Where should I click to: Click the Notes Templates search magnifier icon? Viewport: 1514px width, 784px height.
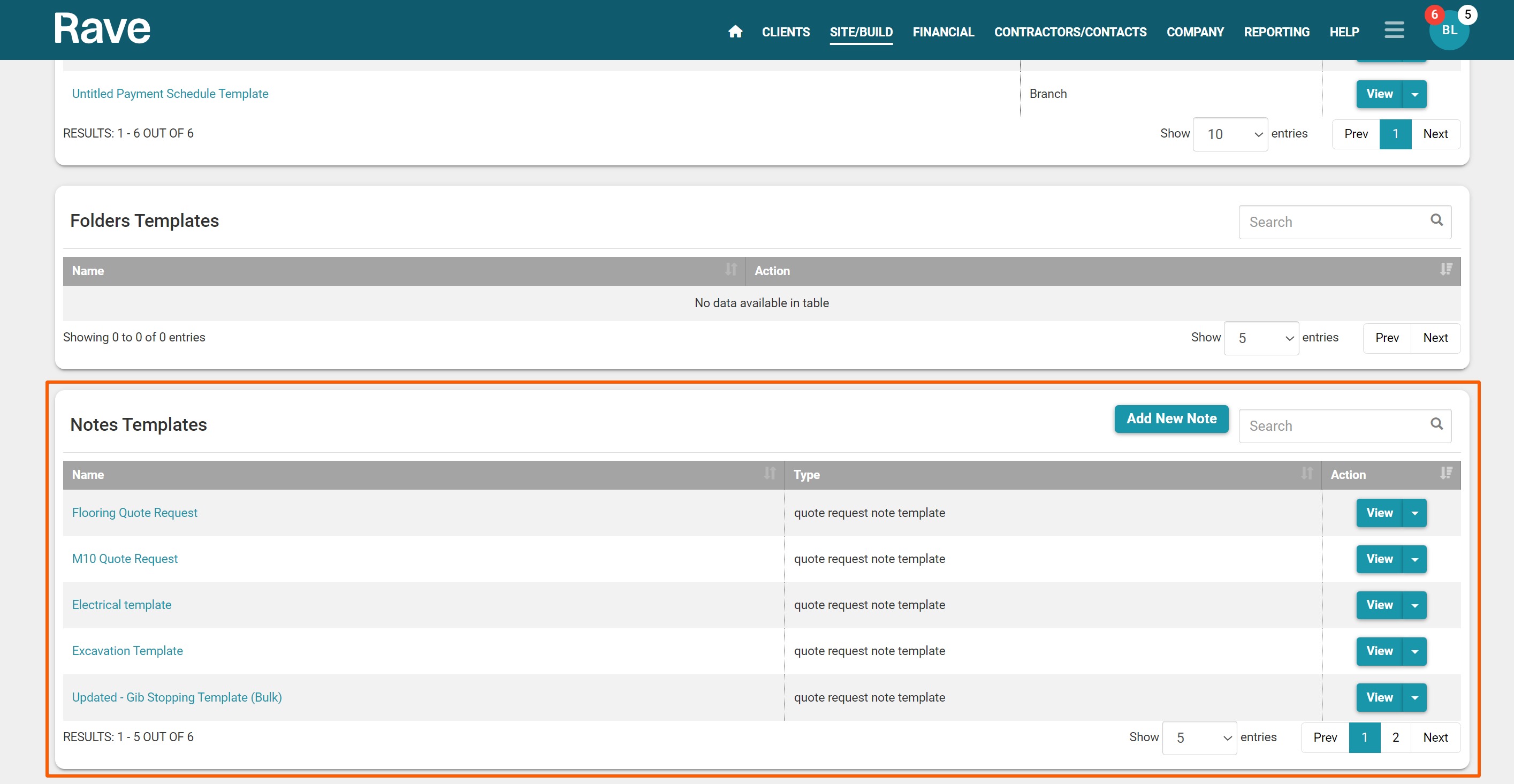click(1436, 424)
